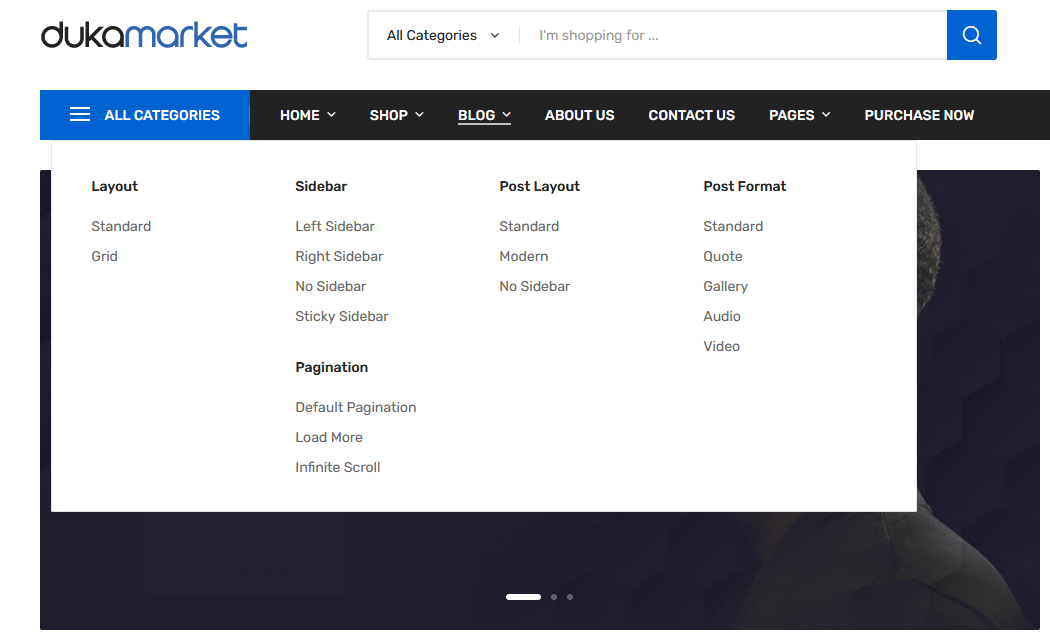Open the Grid blog layout

coord(104,256)
